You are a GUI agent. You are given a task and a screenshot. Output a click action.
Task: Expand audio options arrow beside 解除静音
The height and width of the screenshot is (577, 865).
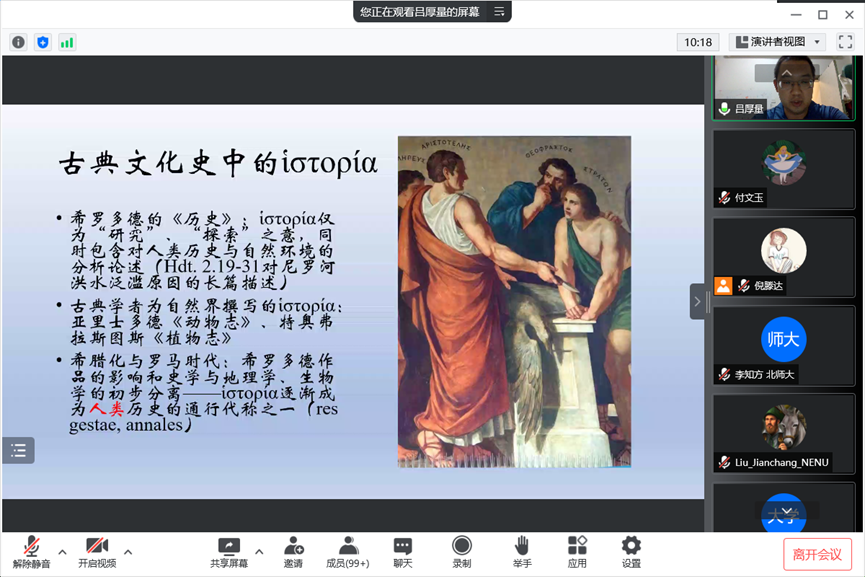(x=62, y=551)
